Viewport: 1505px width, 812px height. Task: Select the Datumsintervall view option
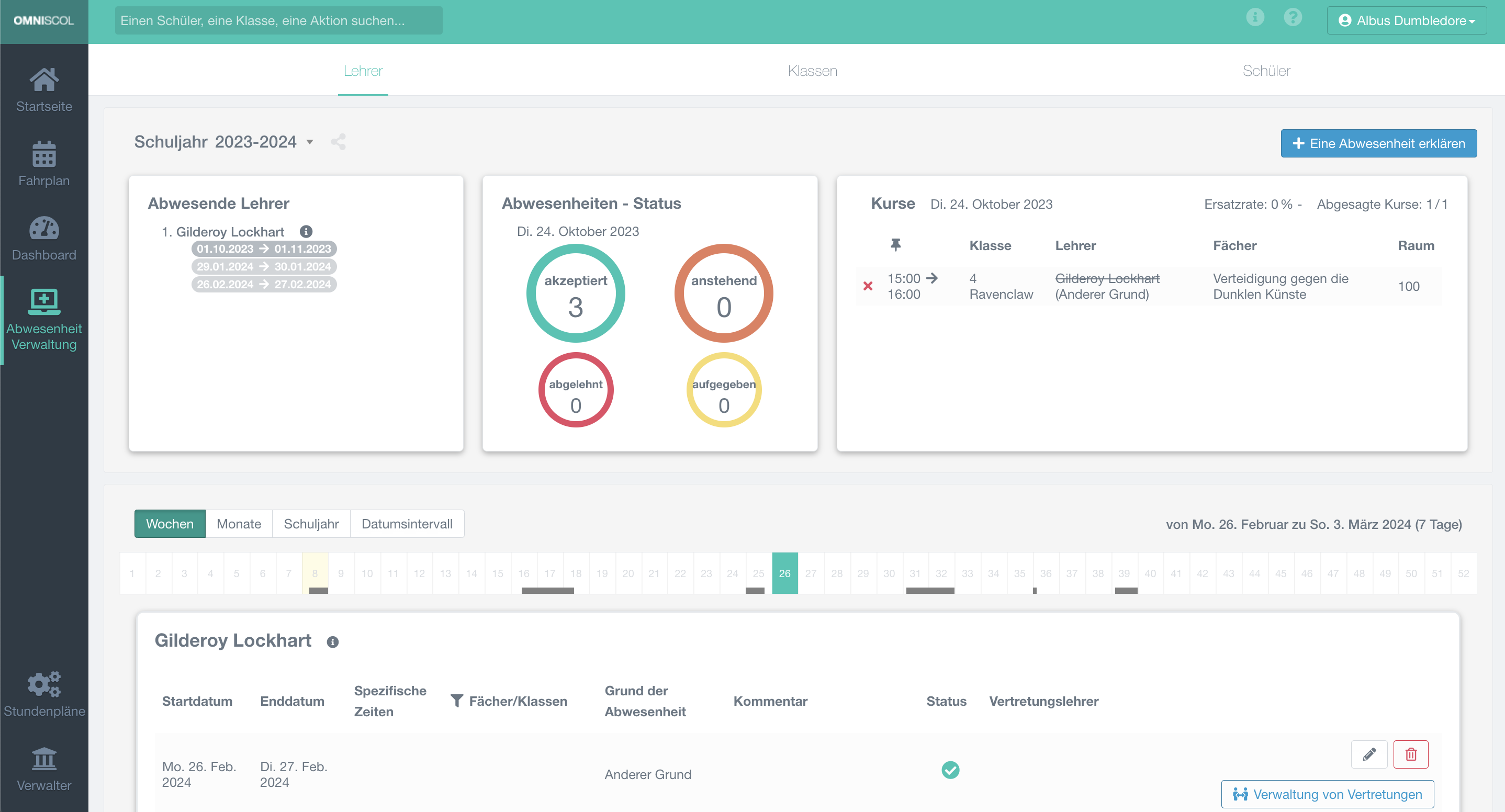click(407, 523)
